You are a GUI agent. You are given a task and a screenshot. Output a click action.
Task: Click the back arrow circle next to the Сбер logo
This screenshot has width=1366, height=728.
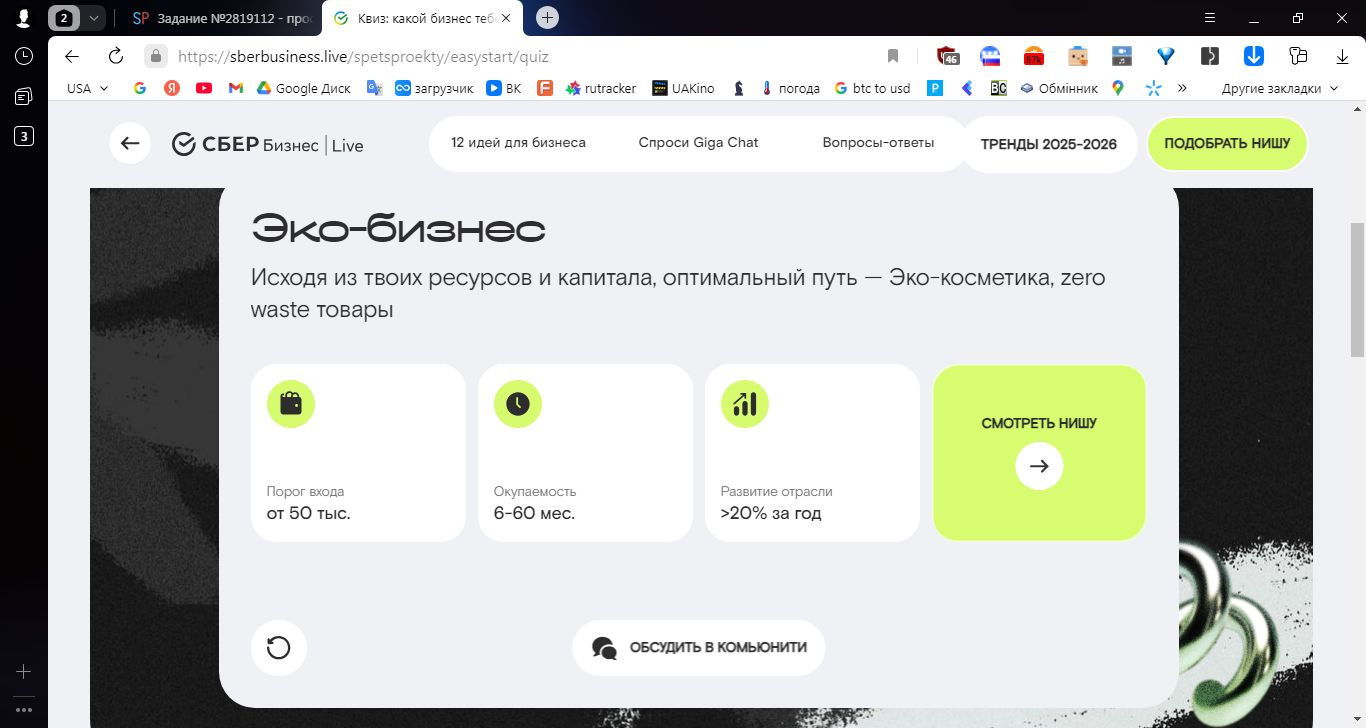(130, 143)
